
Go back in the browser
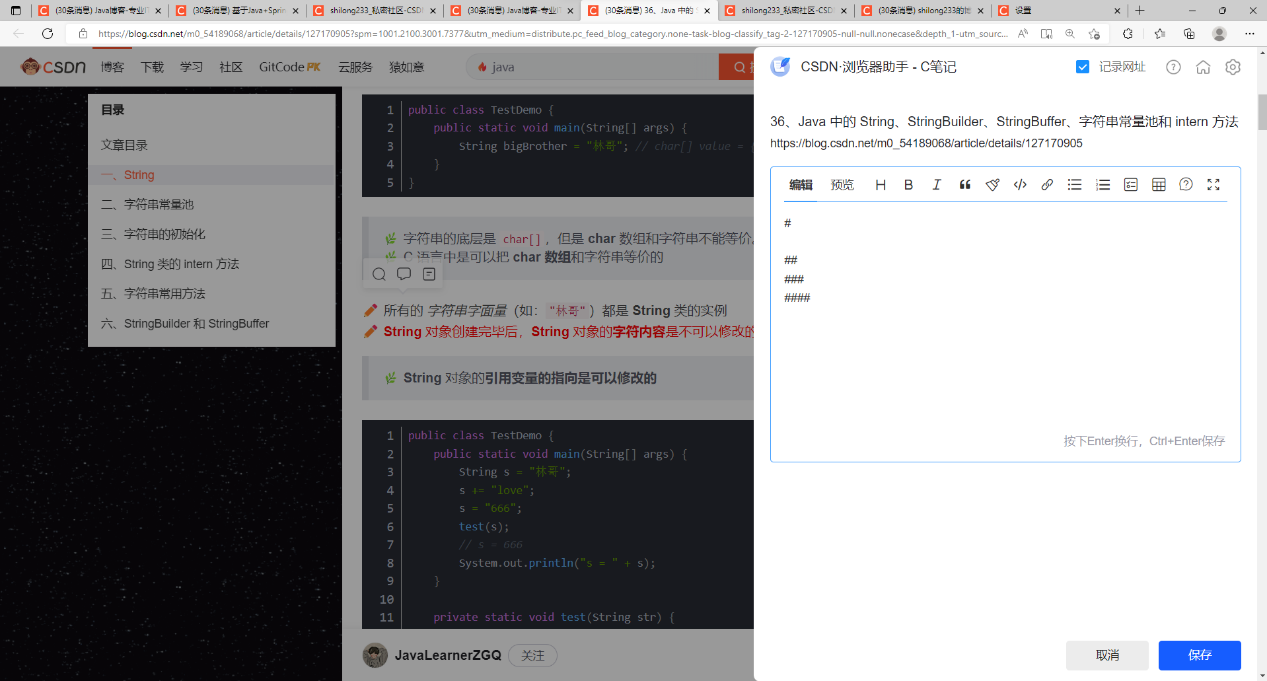[18, 33]
